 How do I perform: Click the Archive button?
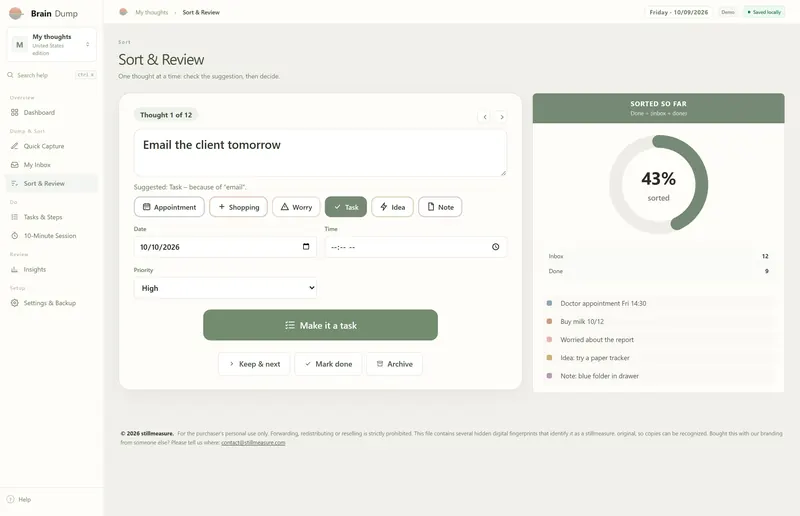pyautogui.click(x=394, y=364)
